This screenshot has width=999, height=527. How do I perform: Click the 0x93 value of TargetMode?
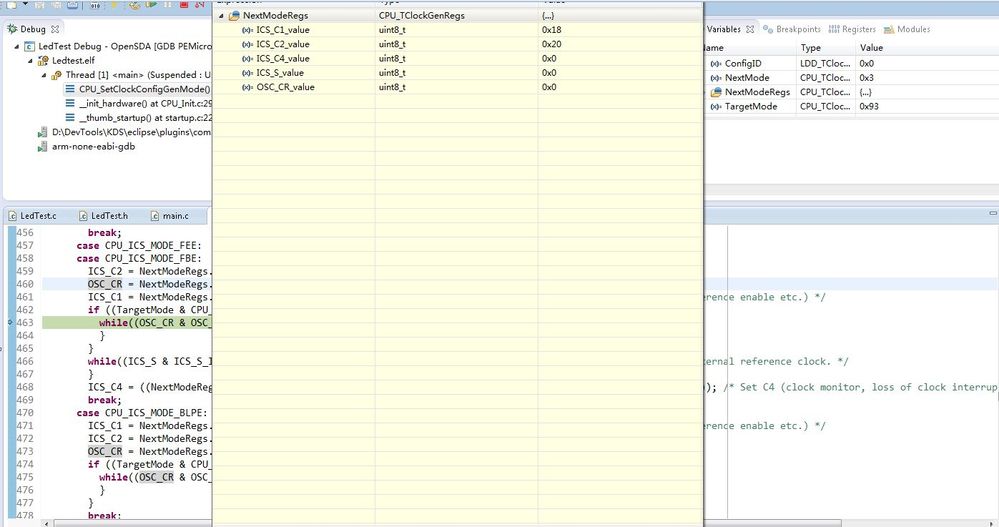[869, 106]
